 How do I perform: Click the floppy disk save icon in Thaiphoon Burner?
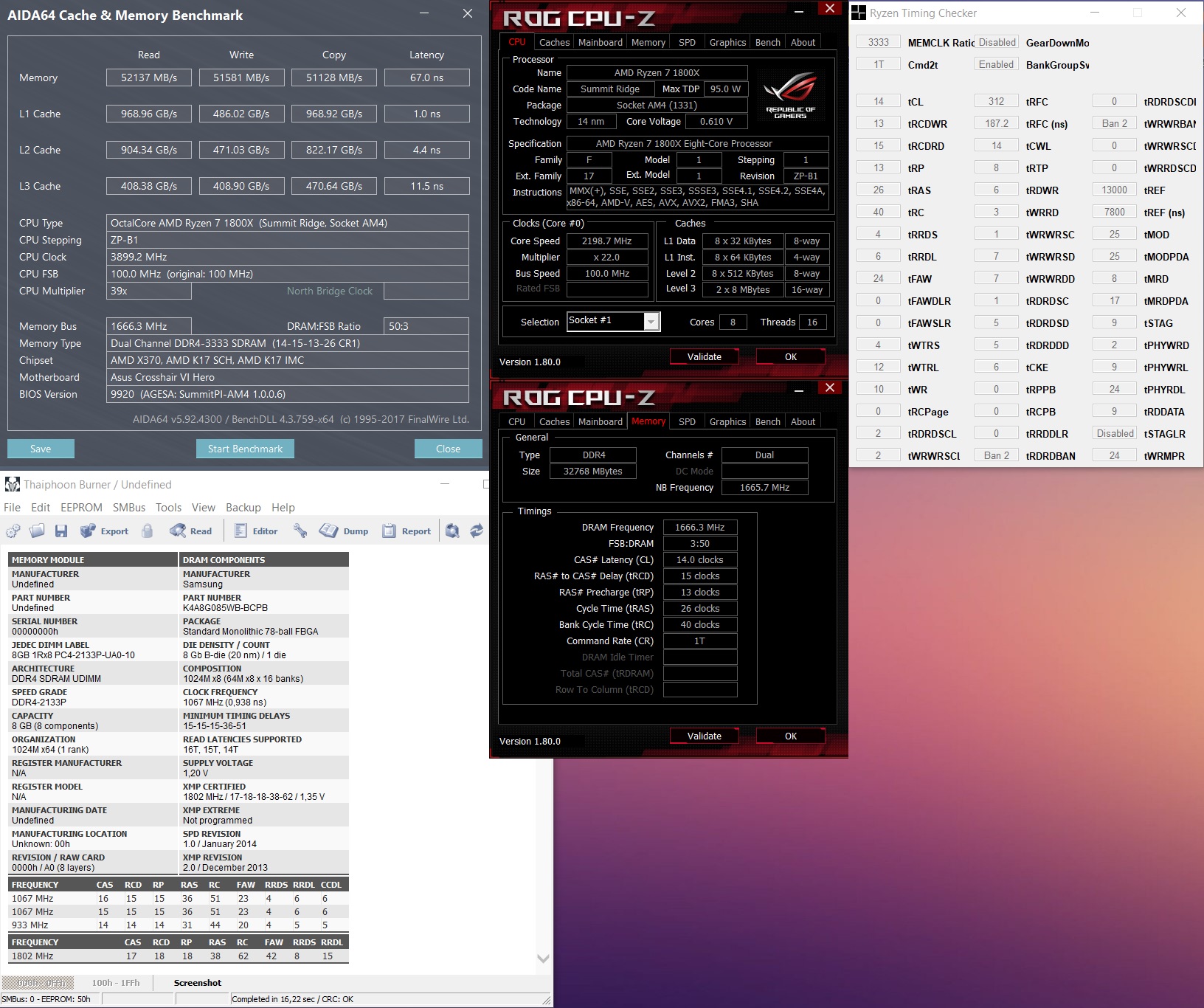(x=61, y=531)
